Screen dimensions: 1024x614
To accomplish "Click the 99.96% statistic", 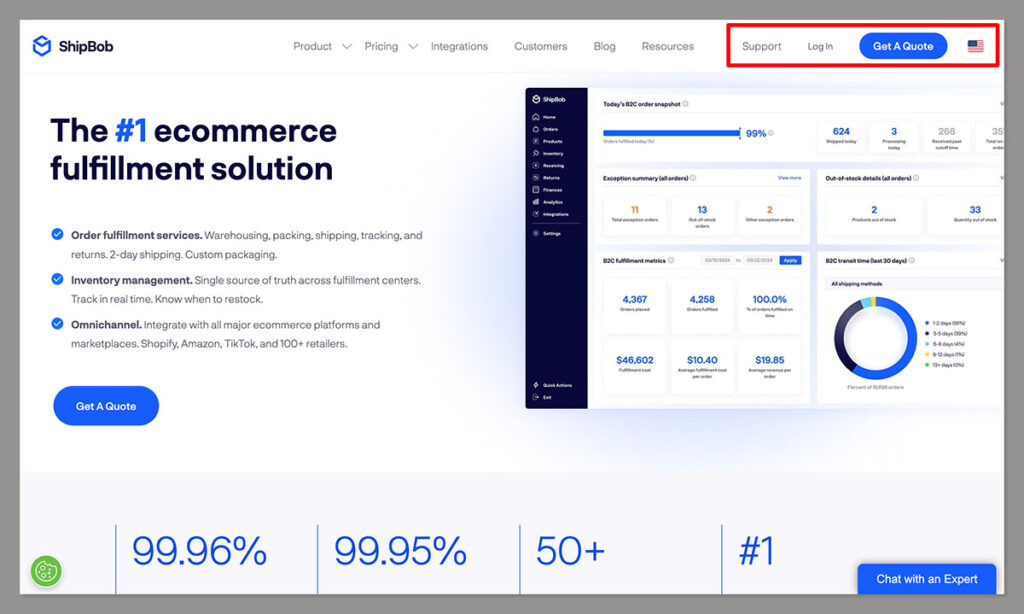I will click(200, 551).
